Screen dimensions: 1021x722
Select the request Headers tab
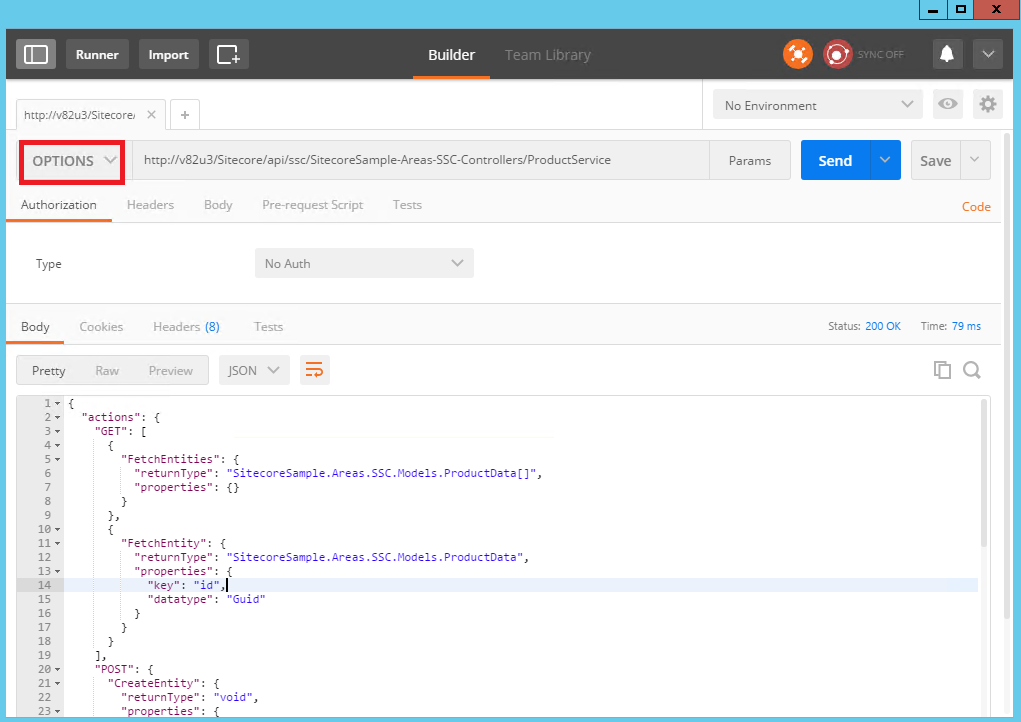point(150,204)
